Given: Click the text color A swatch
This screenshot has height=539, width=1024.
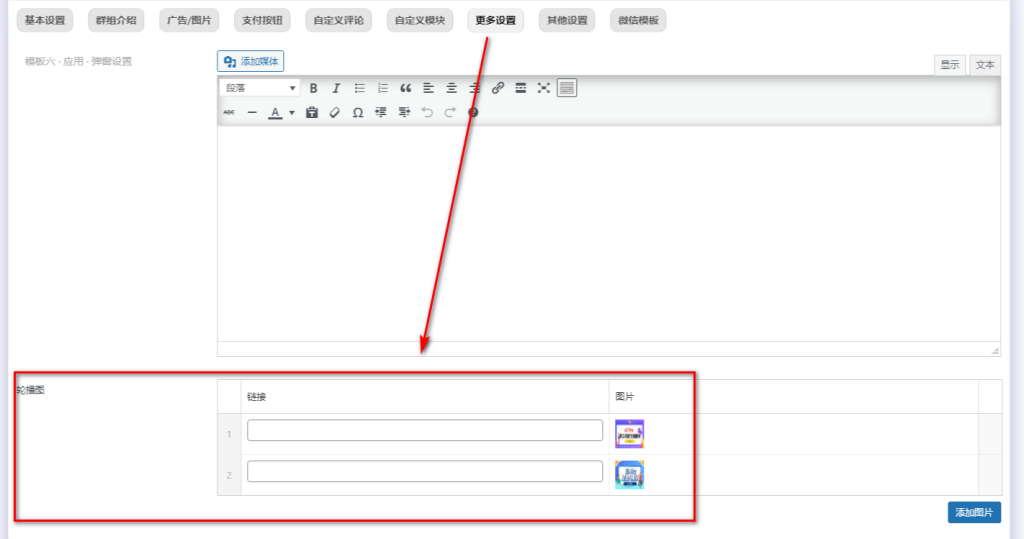Looking at the screenshot, I should tap(275, 113).
